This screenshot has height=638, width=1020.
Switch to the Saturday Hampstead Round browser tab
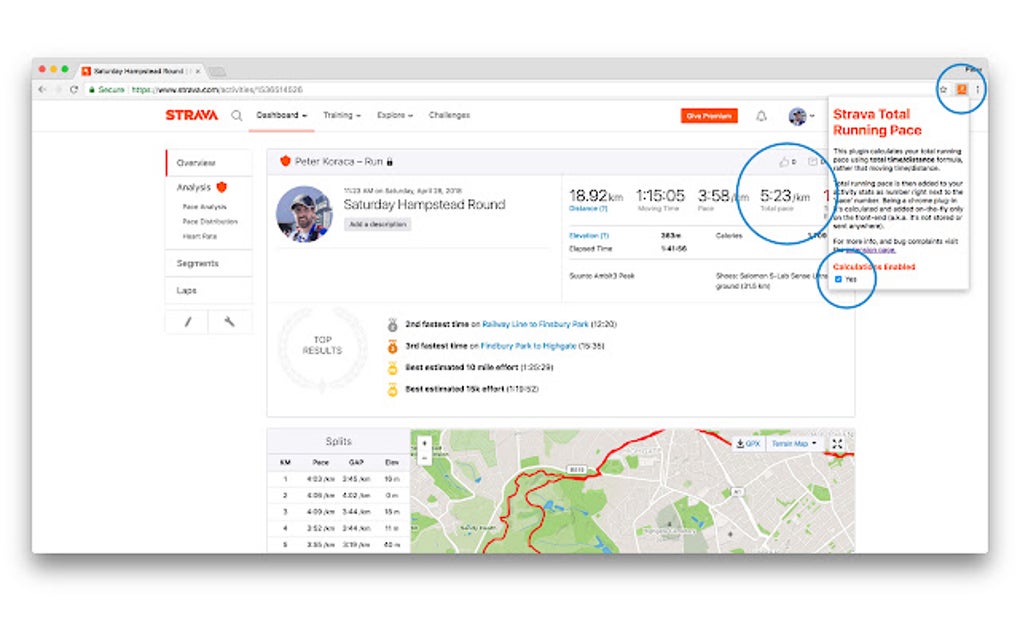pos(135,71)
